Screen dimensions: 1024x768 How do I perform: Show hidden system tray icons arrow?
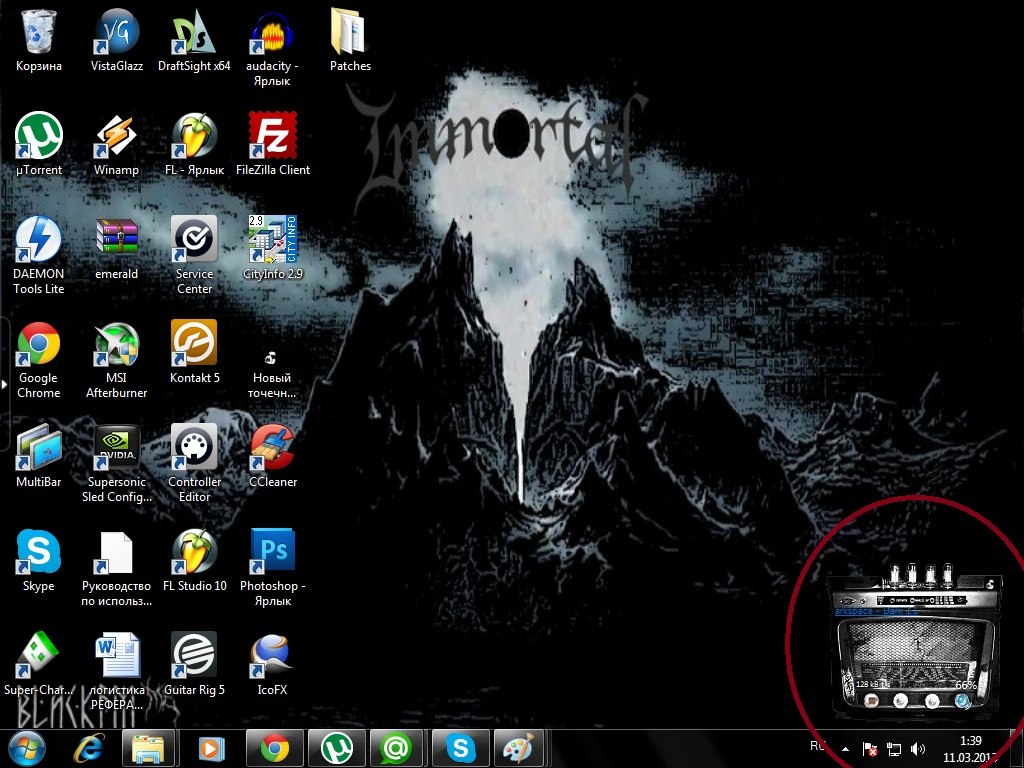coord(846,749)
